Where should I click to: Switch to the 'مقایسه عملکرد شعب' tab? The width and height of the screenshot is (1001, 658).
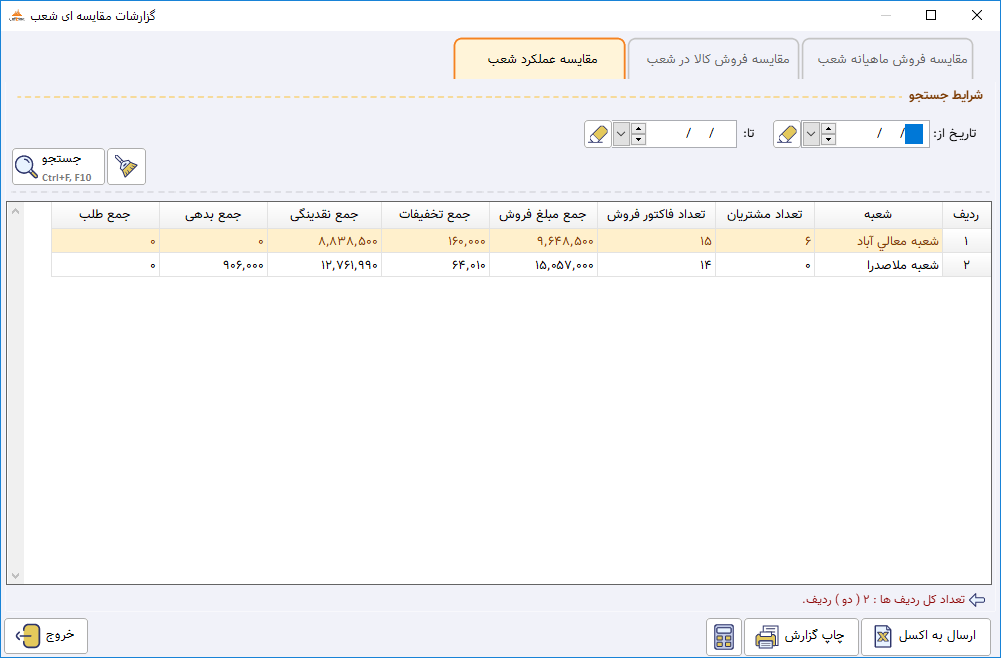pos(539,59)
